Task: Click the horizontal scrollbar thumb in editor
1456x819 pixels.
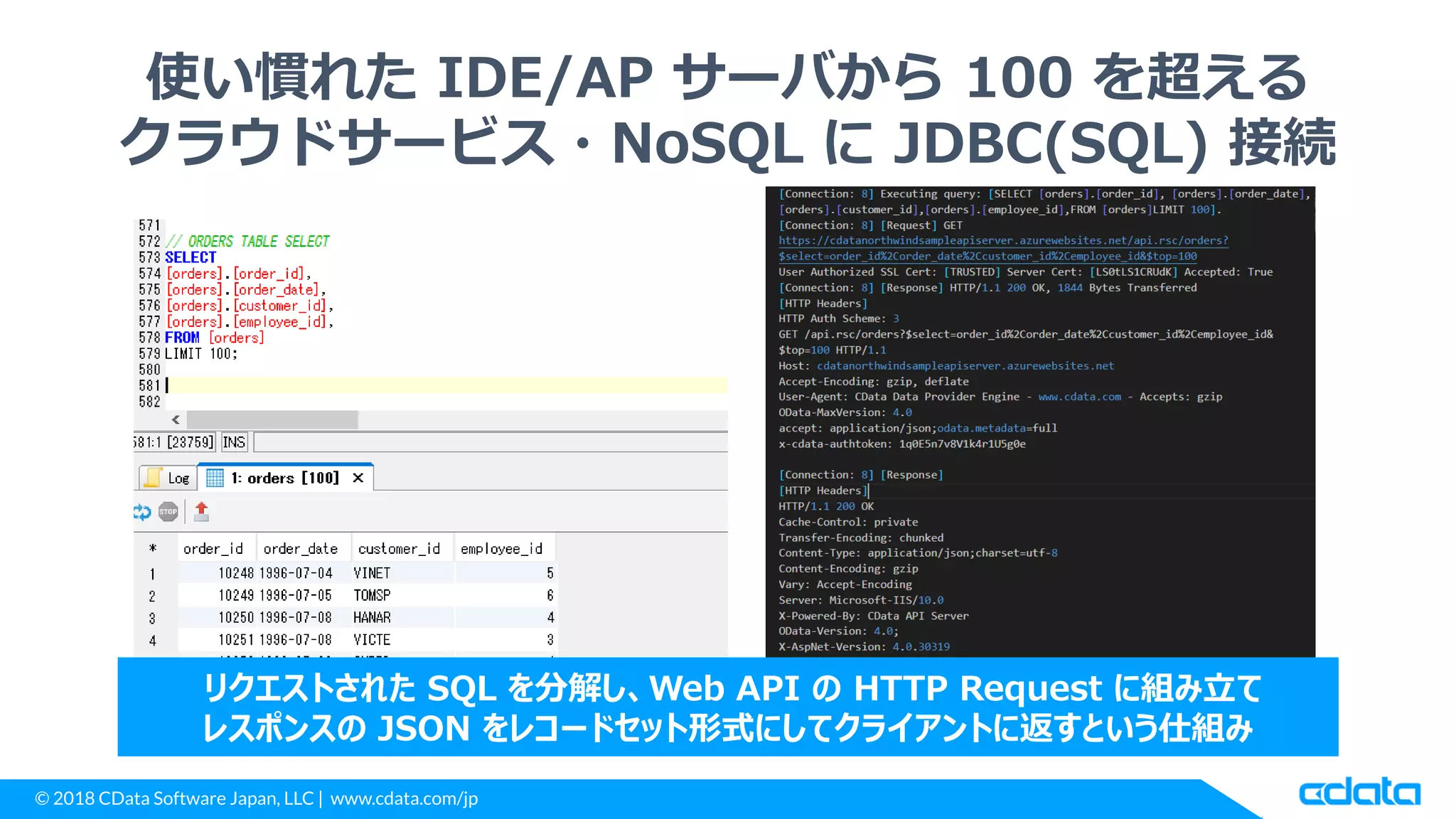Action: point(272,419)
